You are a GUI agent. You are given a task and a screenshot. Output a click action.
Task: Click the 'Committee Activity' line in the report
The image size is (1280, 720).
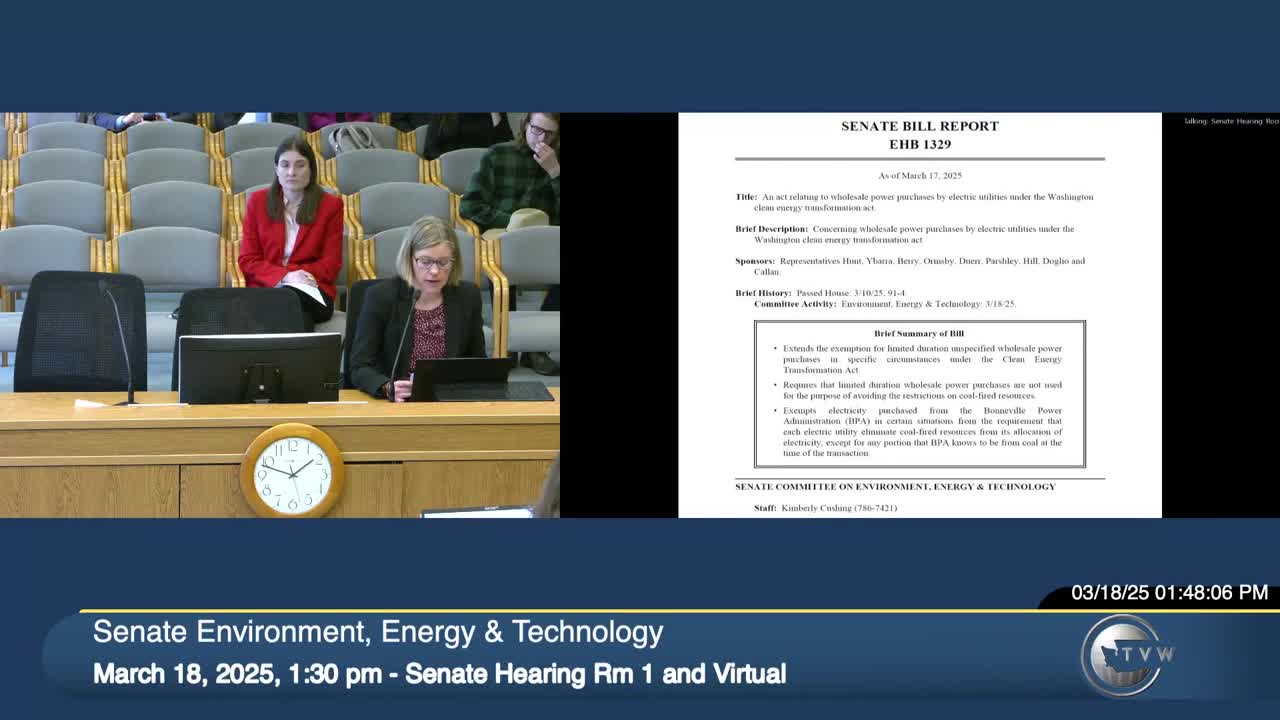point(884,304)
